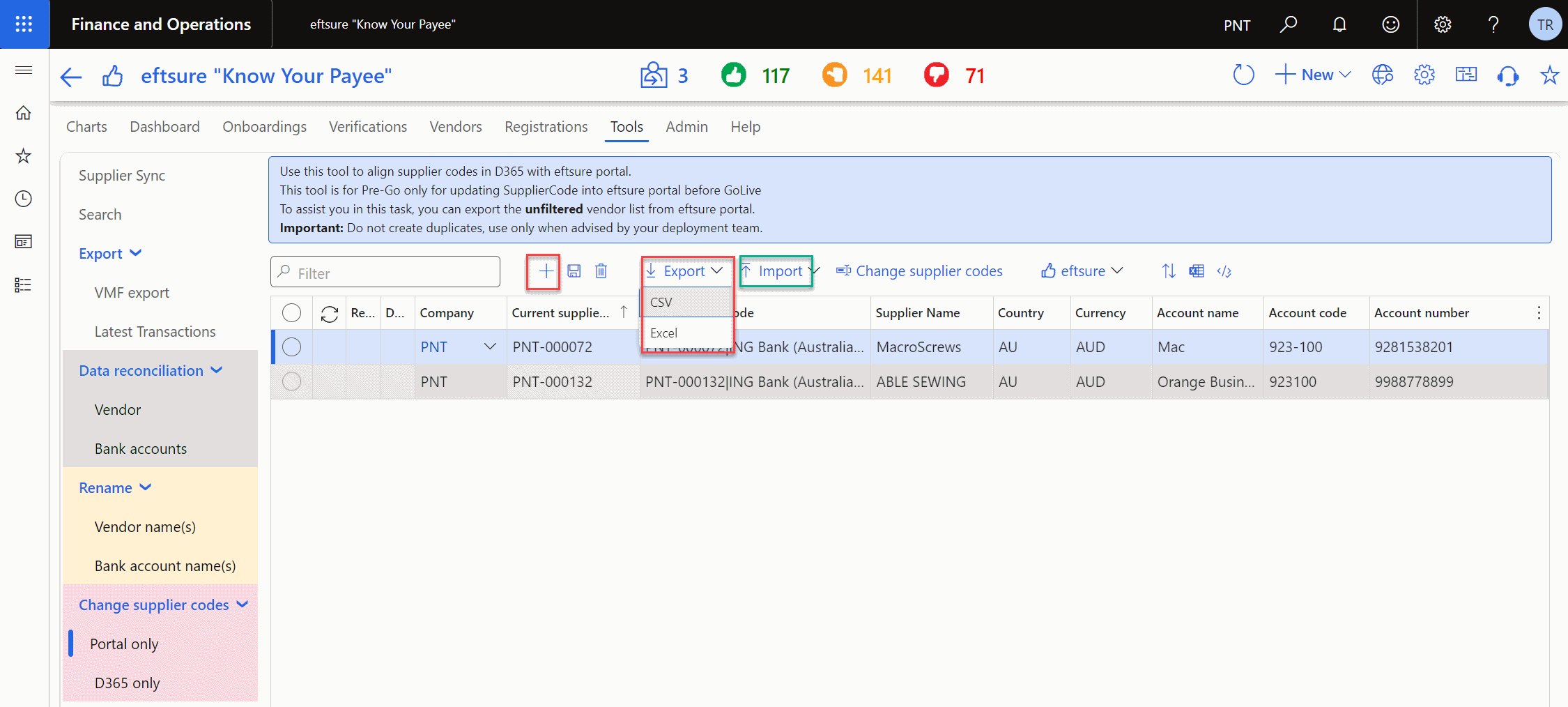
Task: Click the refresh icon in grid header
Action: point(330,314)
